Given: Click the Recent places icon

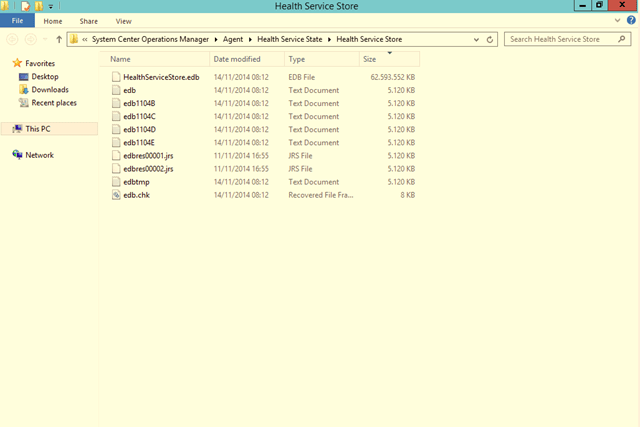Looking at the screenshot, I should pos(24,102).
